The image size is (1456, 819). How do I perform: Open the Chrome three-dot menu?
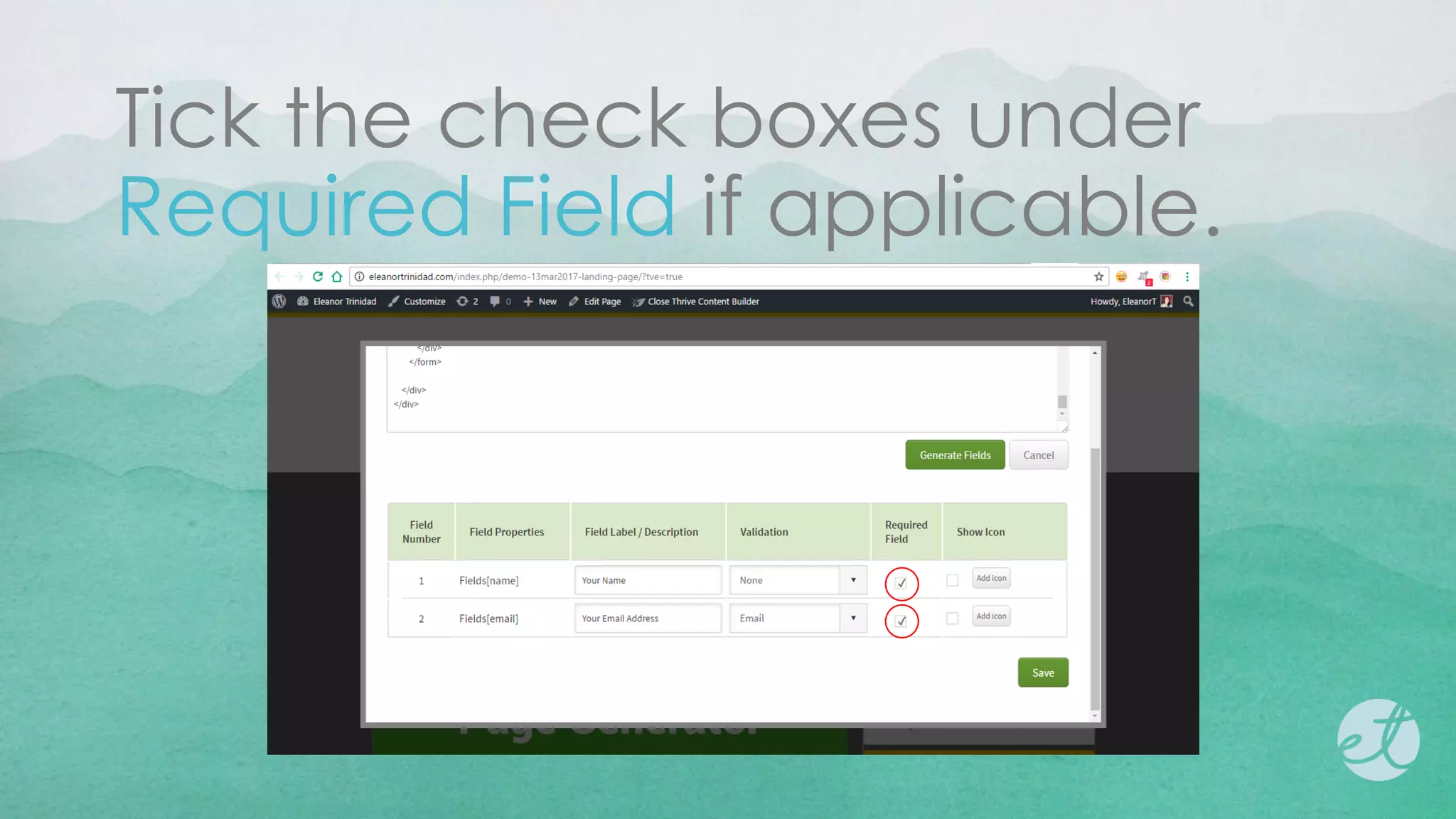[1187, 277]
